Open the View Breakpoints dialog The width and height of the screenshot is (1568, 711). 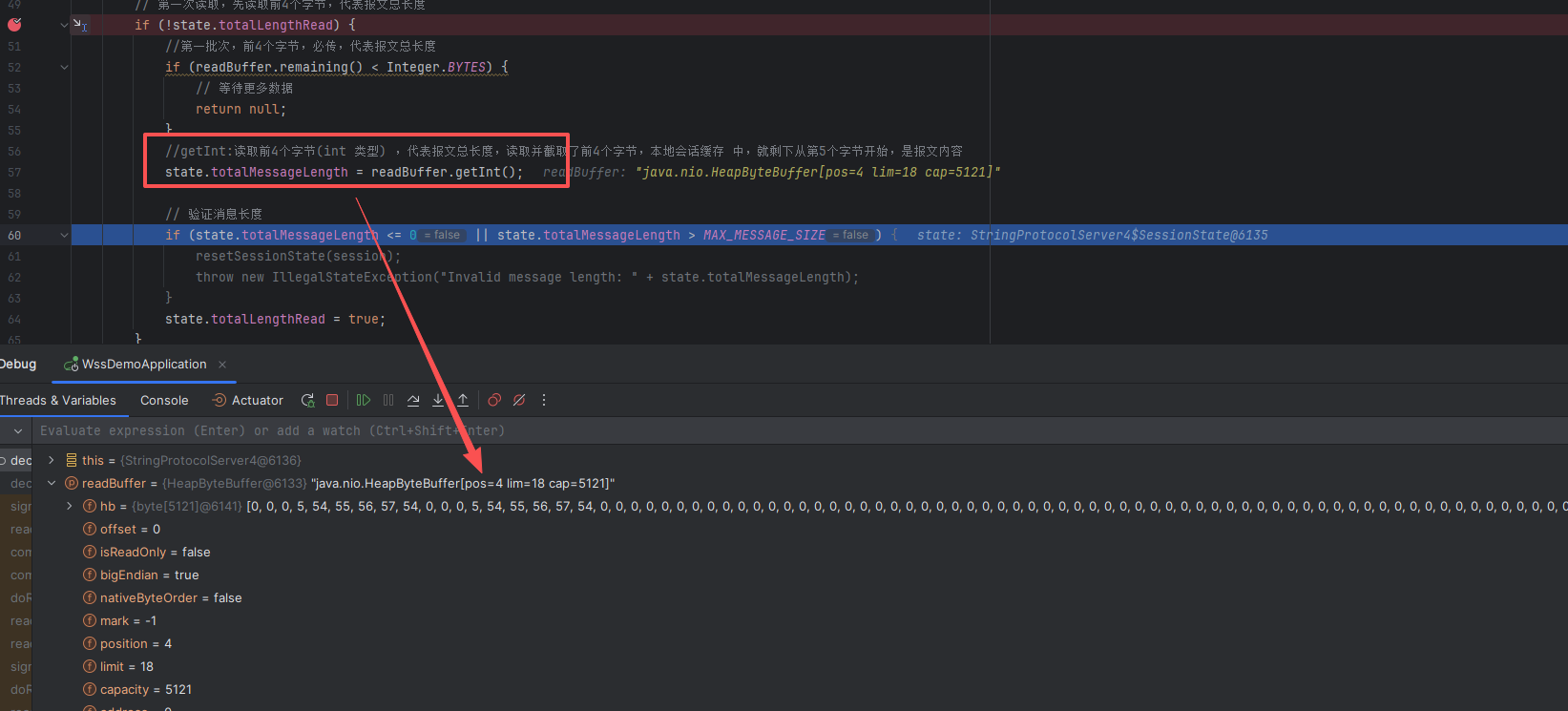(x=494, y=401)
